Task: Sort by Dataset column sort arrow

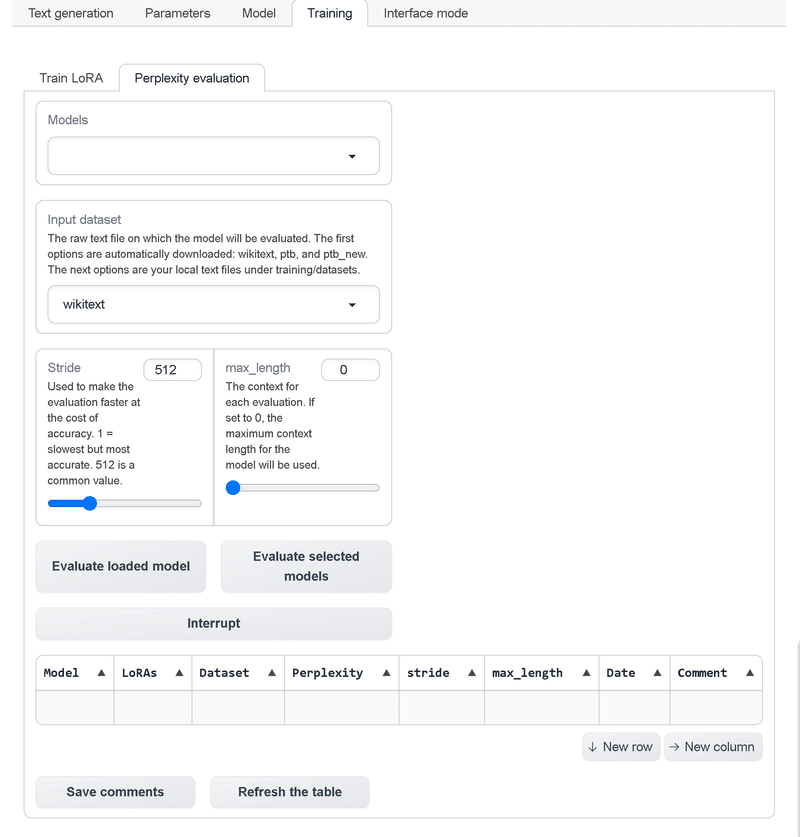Action: pos(271,673)
